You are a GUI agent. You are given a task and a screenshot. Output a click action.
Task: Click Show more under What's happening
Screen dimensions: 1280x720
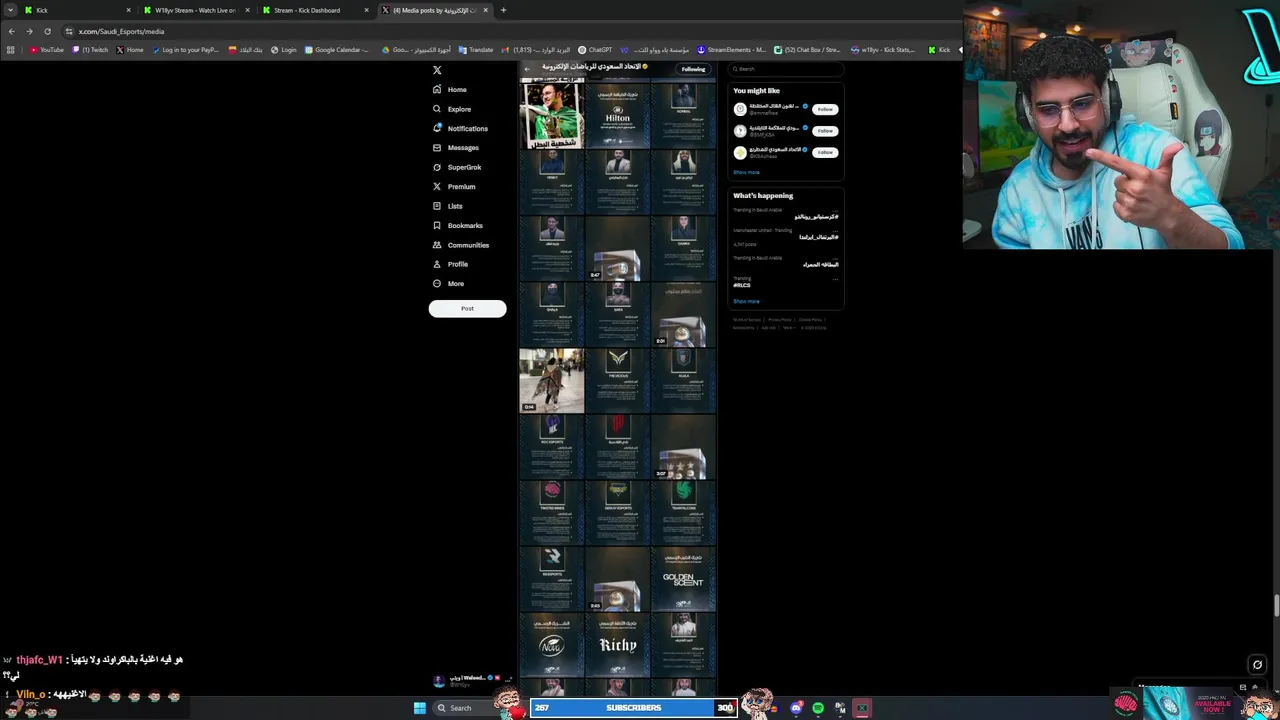tap(746, 301)
